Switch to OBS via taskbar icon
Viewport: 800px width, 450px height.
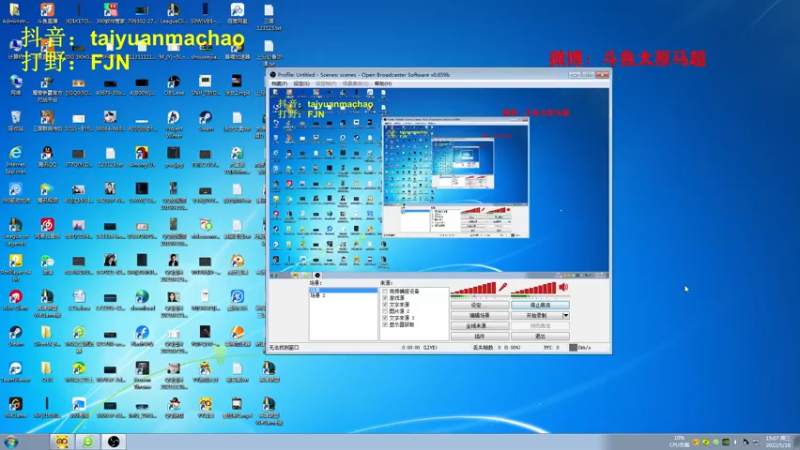coord(113,442)
